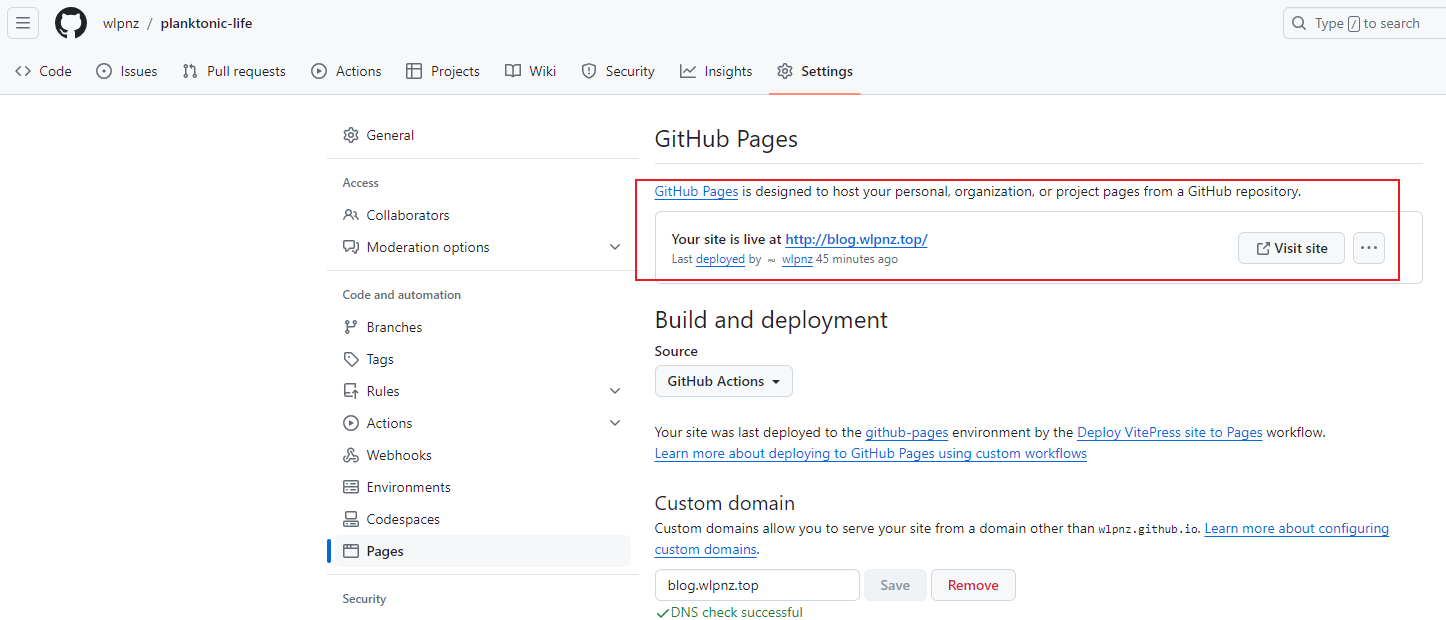1446x620 pixels.
Task: Open the three-dots menu beside Visit site
Action: pyautogui.click(x=1369, y=248)
